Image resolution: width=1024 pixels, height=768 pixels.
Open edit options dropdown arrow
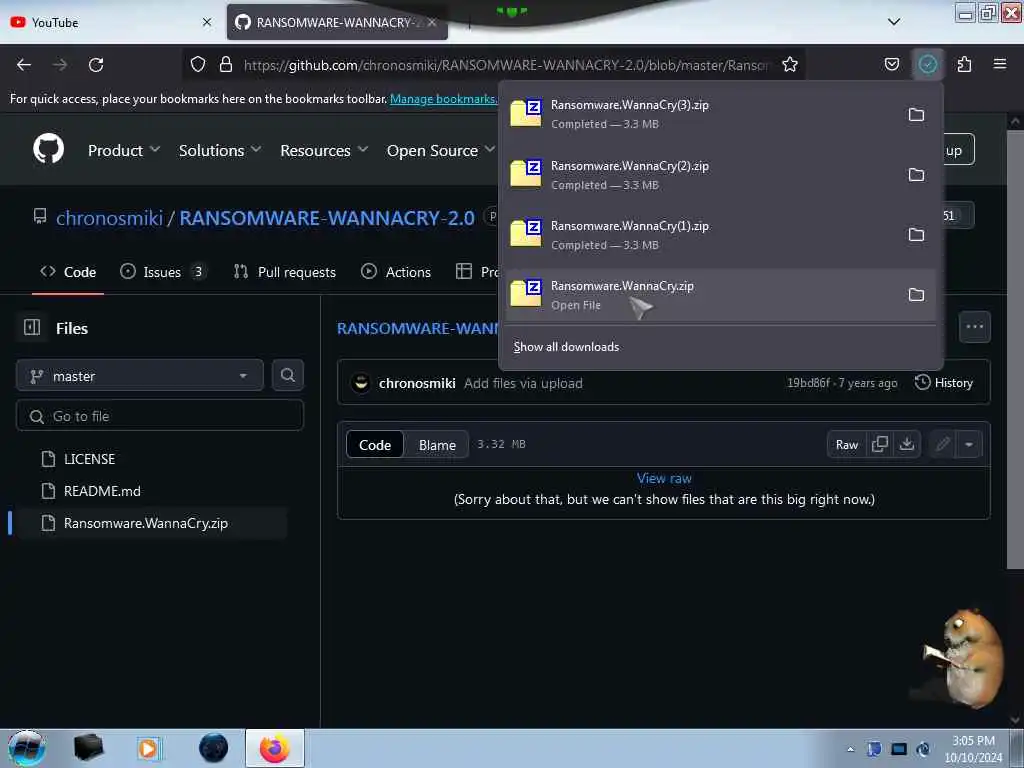click(969, 445)
